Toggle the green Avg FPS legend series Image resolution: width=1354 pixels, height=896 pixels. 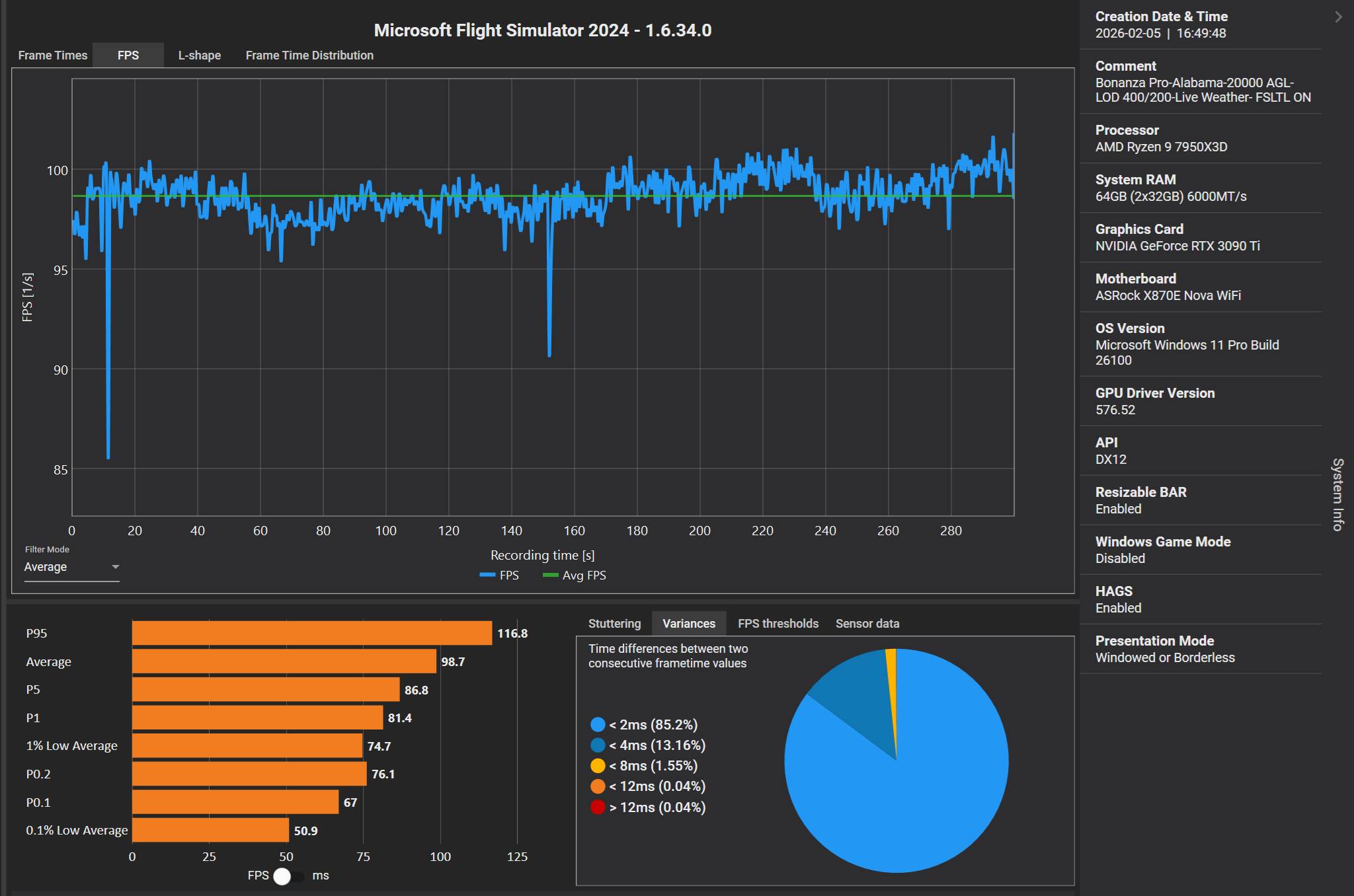coord(574,576)
